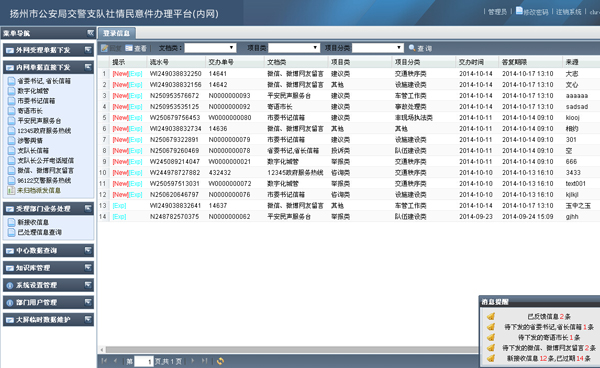This screenshot has width=600, height=368.
Task: Expand the 中心数据查询 section toggle
Action: [x=88, y=251]
